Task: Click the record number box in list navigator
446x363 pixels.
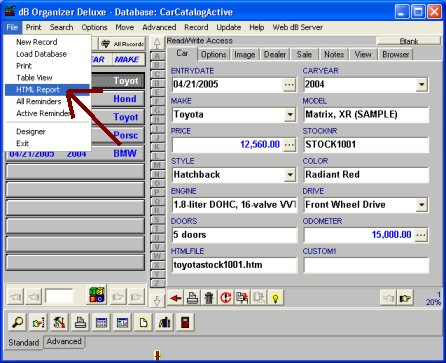Action: 59,296
